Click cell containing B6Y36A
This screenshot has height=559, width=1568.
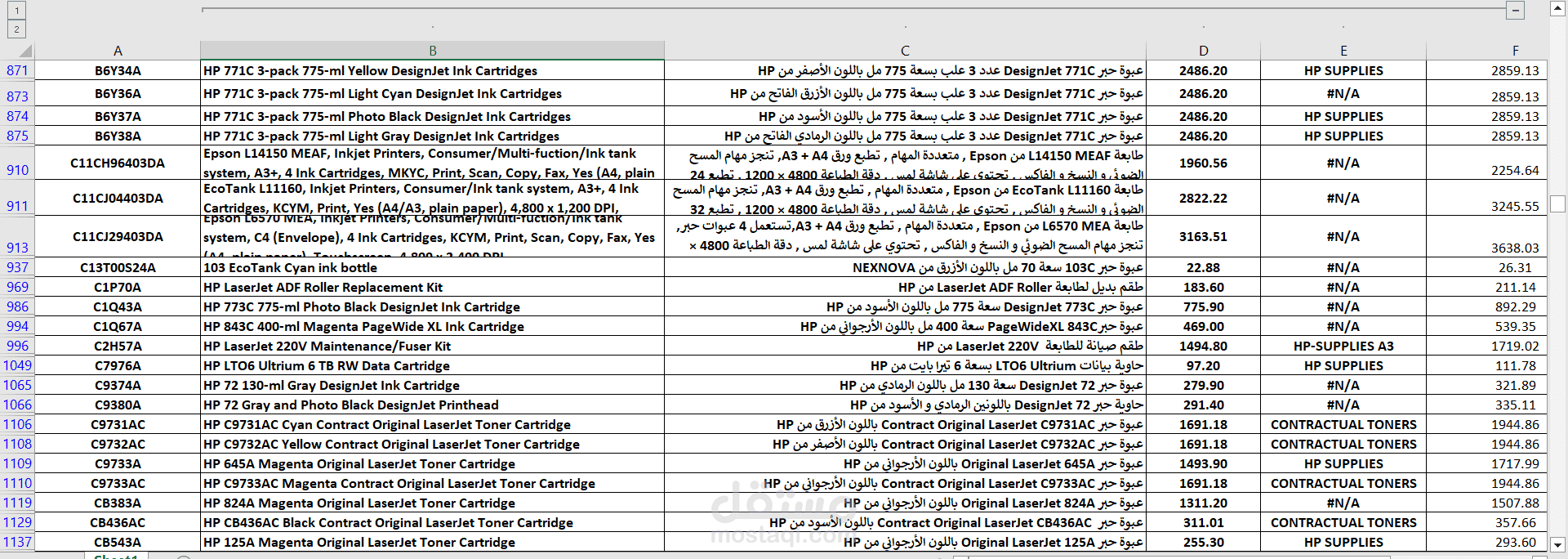click(118, 93)
